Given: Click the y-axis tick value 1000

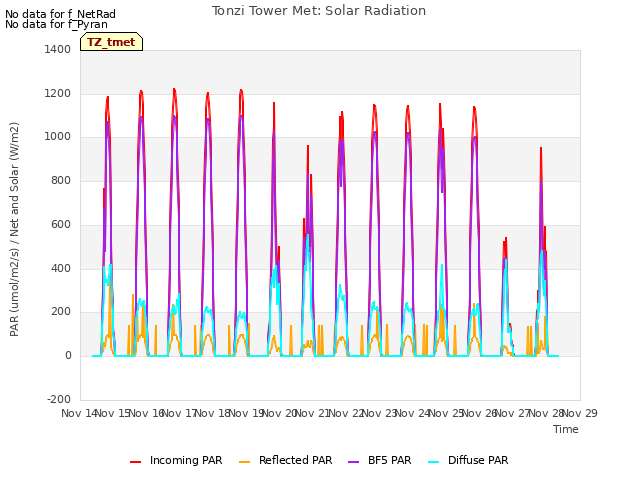Looking at the screenshot, I should [58, 137].
